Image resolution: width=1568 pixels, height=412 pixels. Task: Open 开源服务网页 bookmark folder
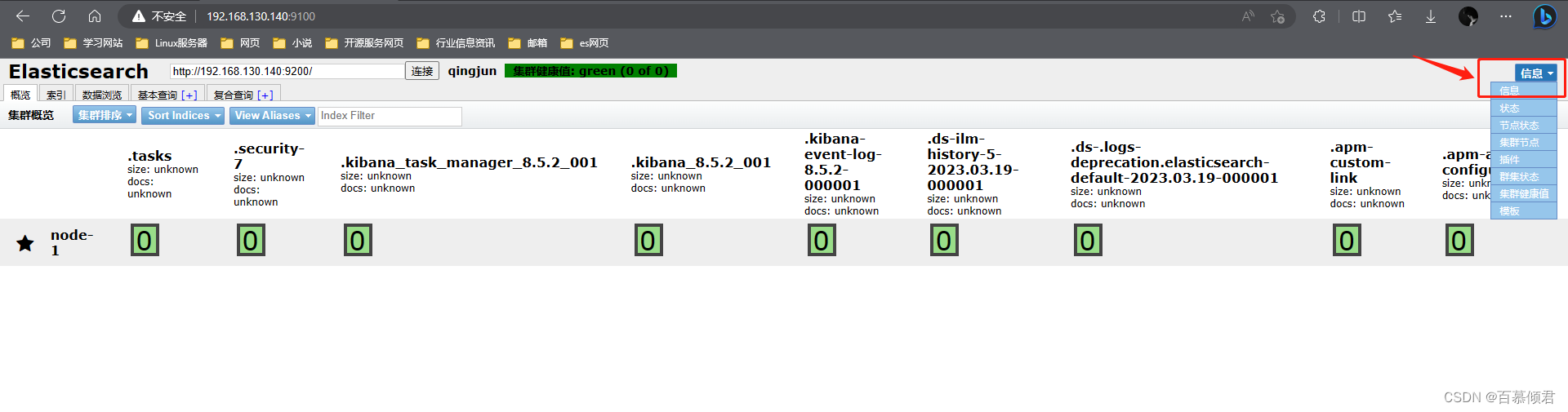click(364, 43)
